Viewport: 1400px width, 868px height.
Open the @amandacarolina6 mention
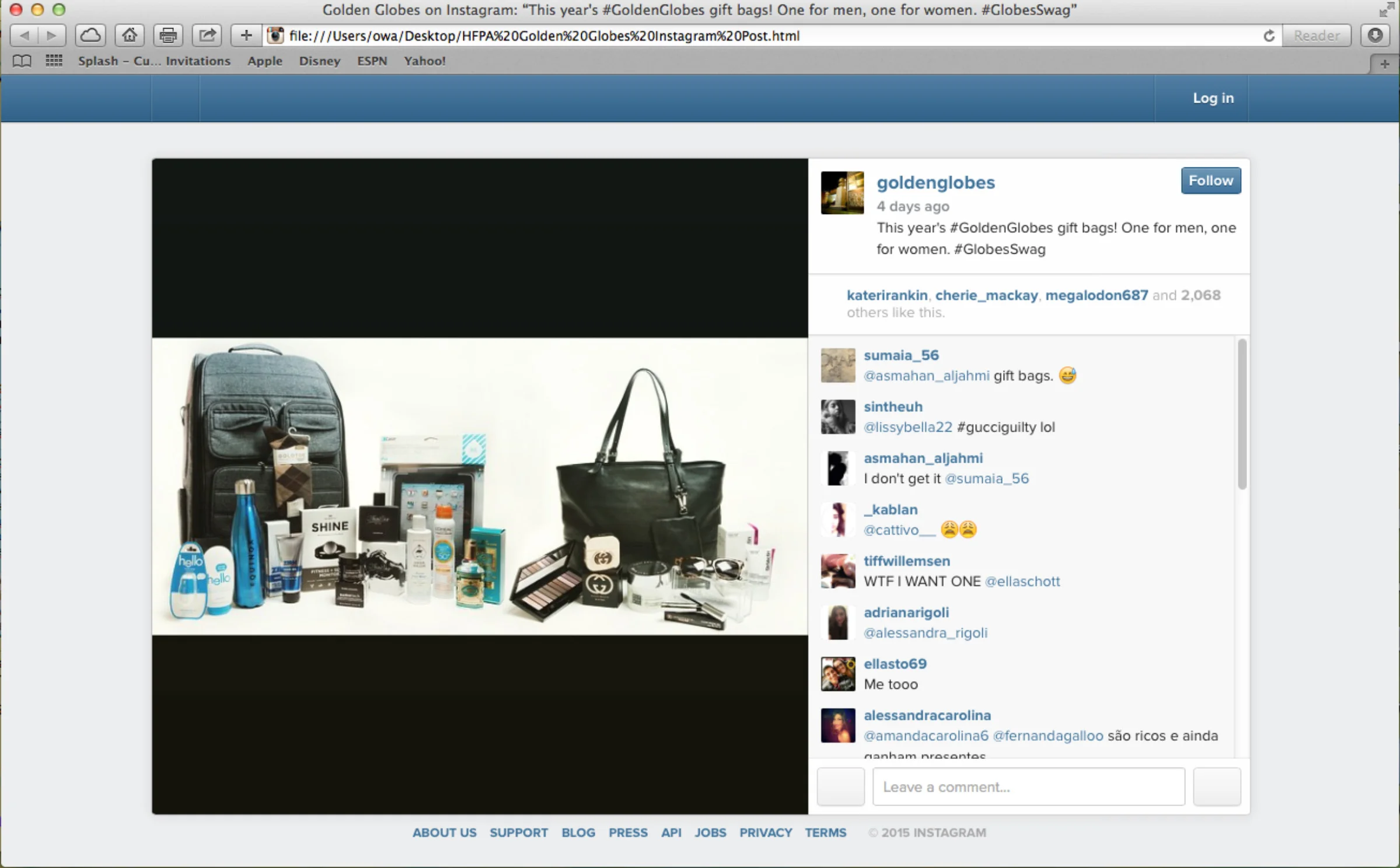926,735
